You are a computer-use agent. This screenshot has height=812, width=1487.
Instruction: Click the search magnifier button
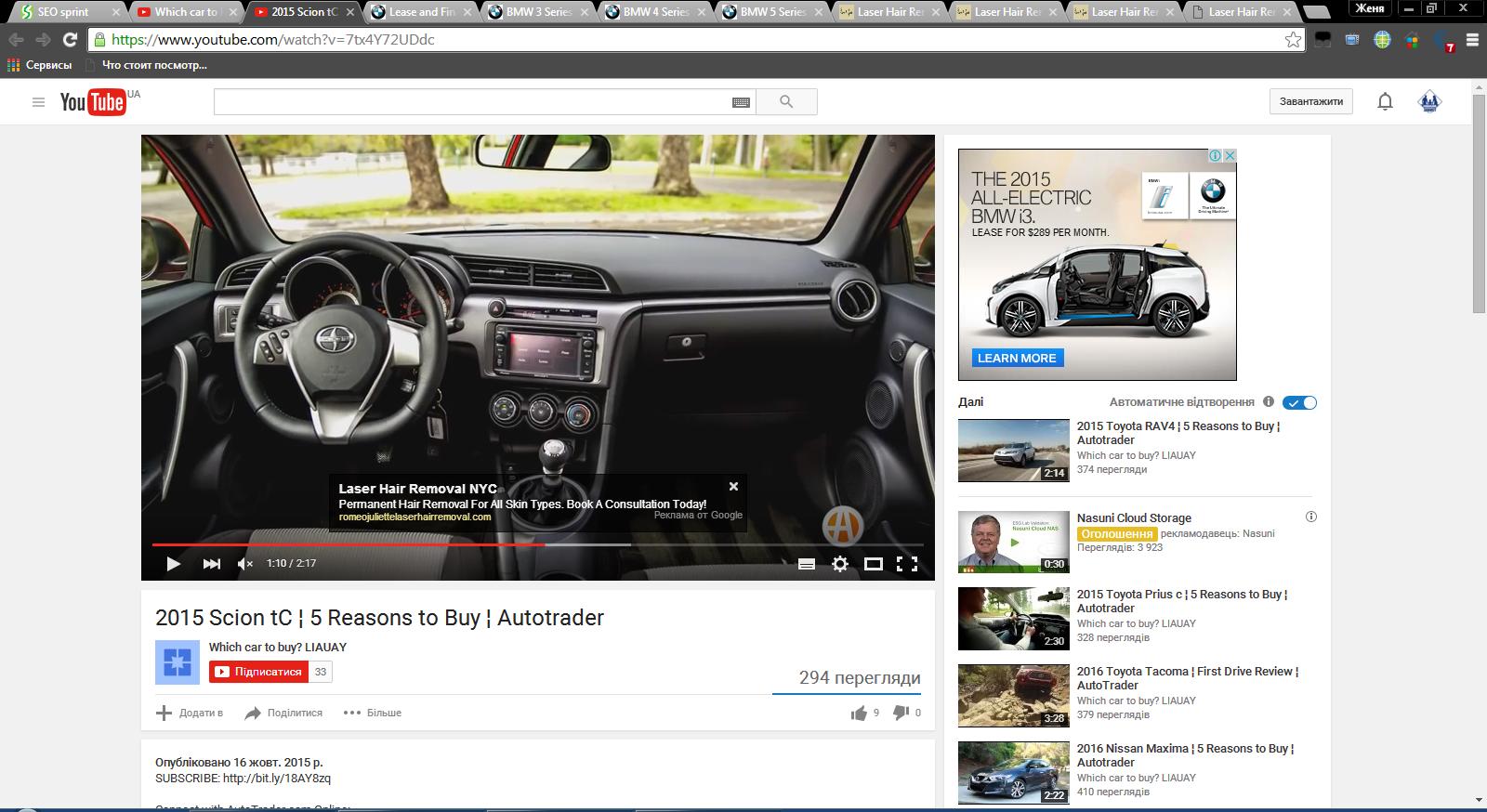786,101
